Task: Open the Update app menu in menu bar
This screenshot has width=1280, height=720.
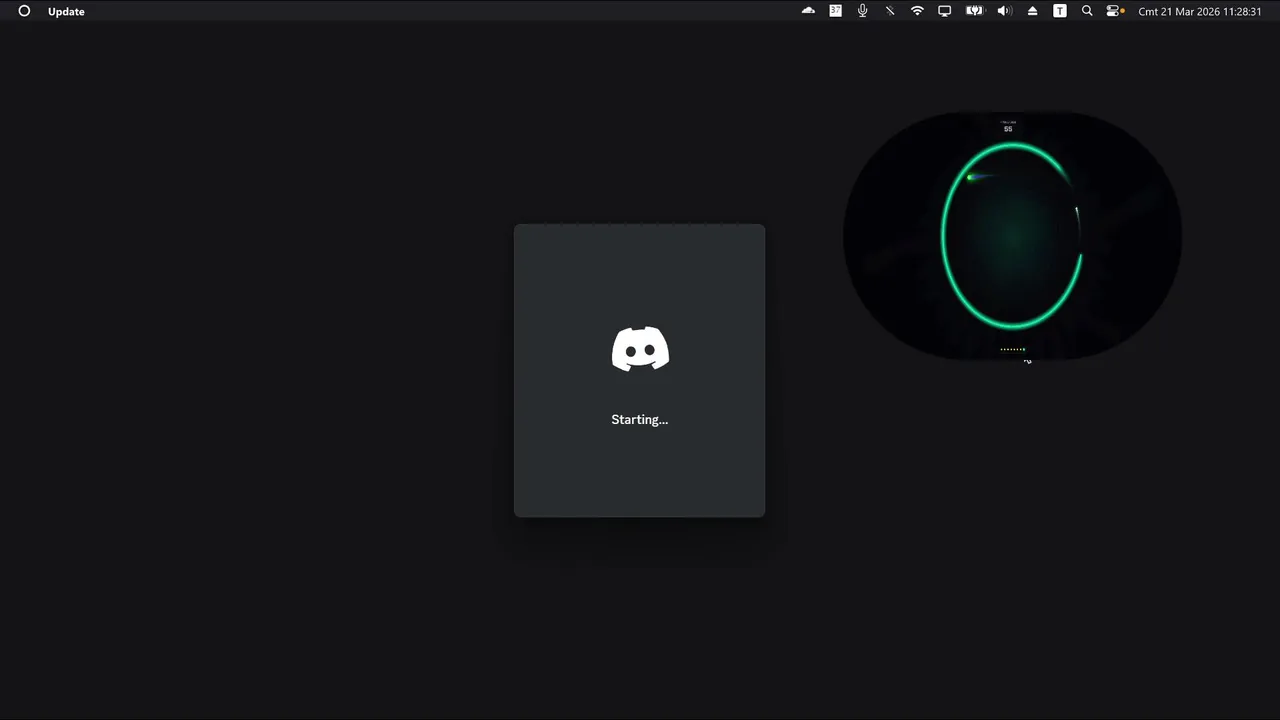Action: [x=66, y=11]
